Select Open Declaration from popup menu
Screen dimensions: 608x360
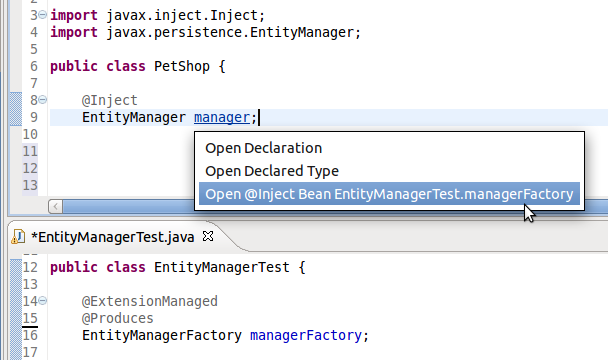click(x=264, y=148)
